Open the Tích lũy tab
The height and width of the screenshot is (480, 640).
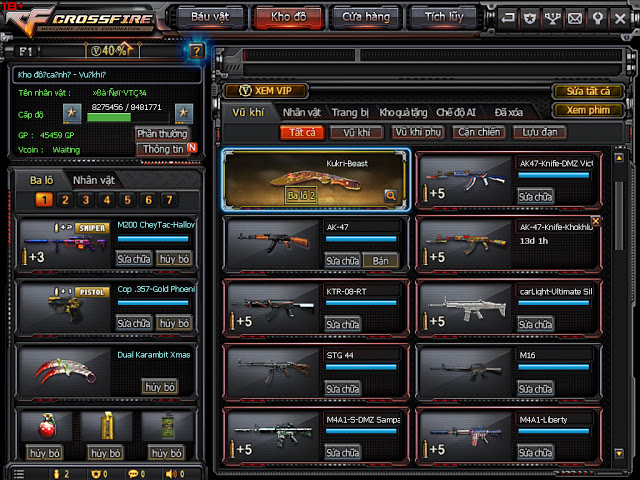tap(444, 17)
